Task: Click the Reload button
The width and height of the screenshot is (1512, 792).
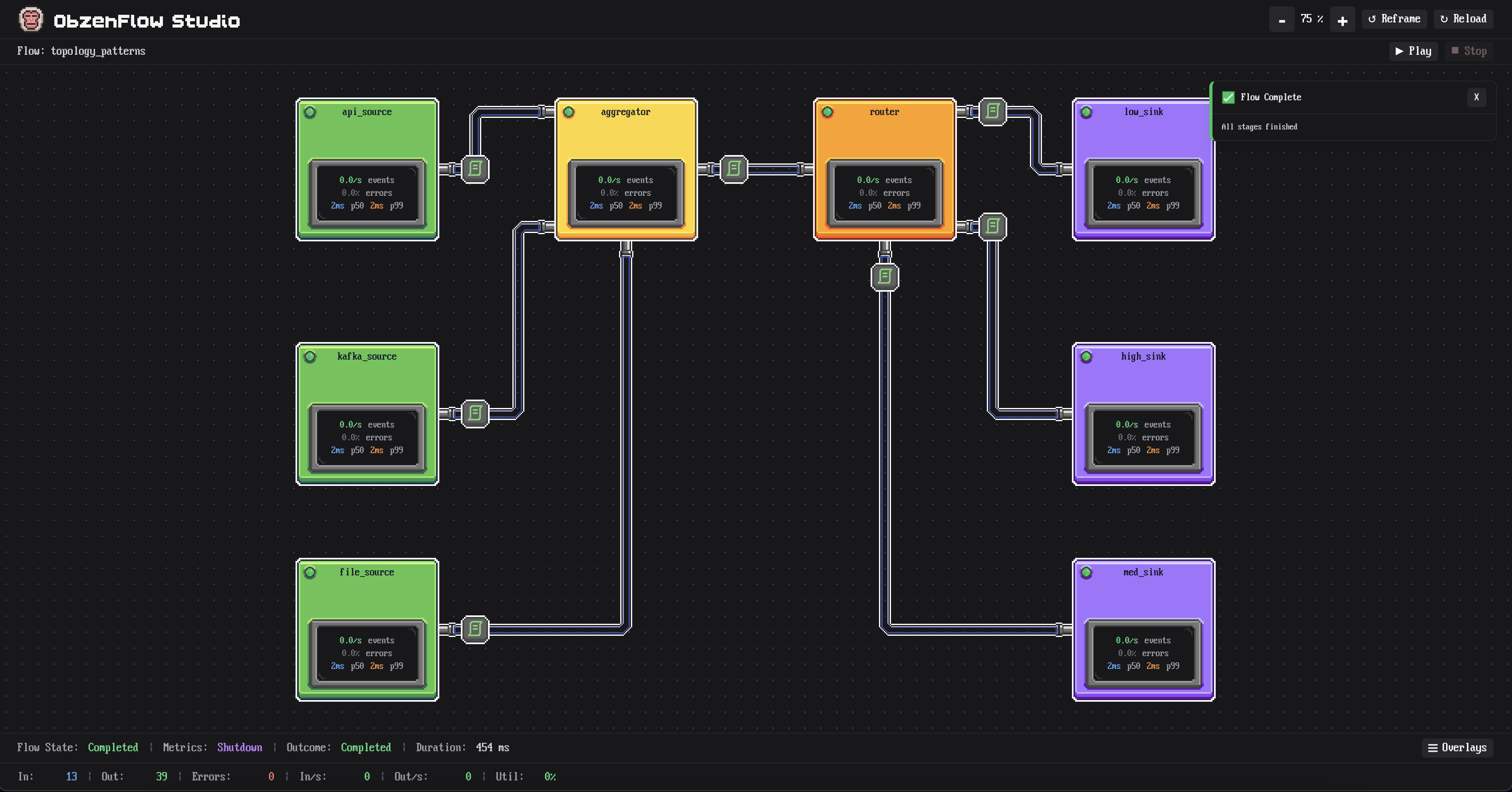Action: (1463, 19)
